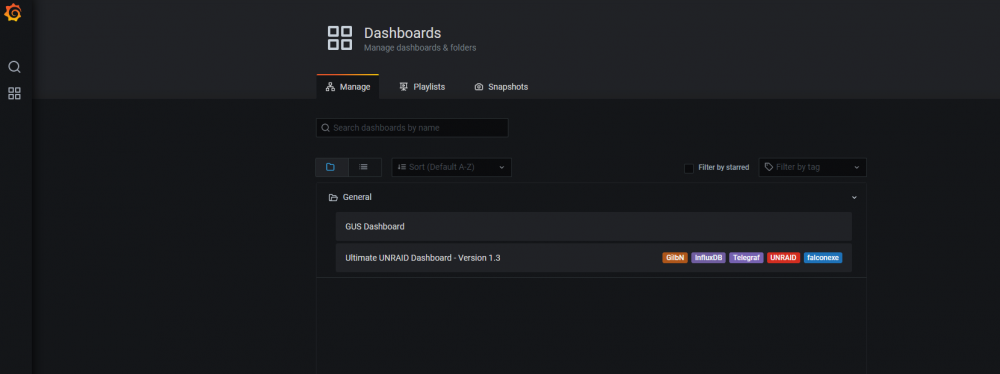Click the Dashboards page title
Screen dimensions: 1000x374
402,33
